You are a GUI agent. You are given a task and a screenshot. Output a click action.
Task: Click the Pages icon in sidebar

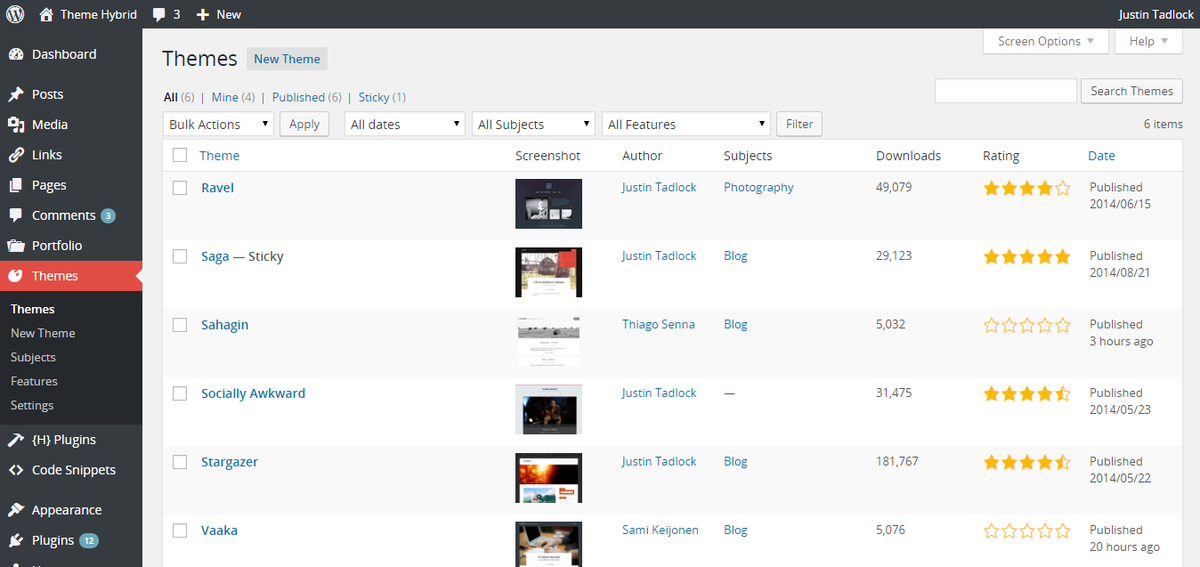point(16,185)
